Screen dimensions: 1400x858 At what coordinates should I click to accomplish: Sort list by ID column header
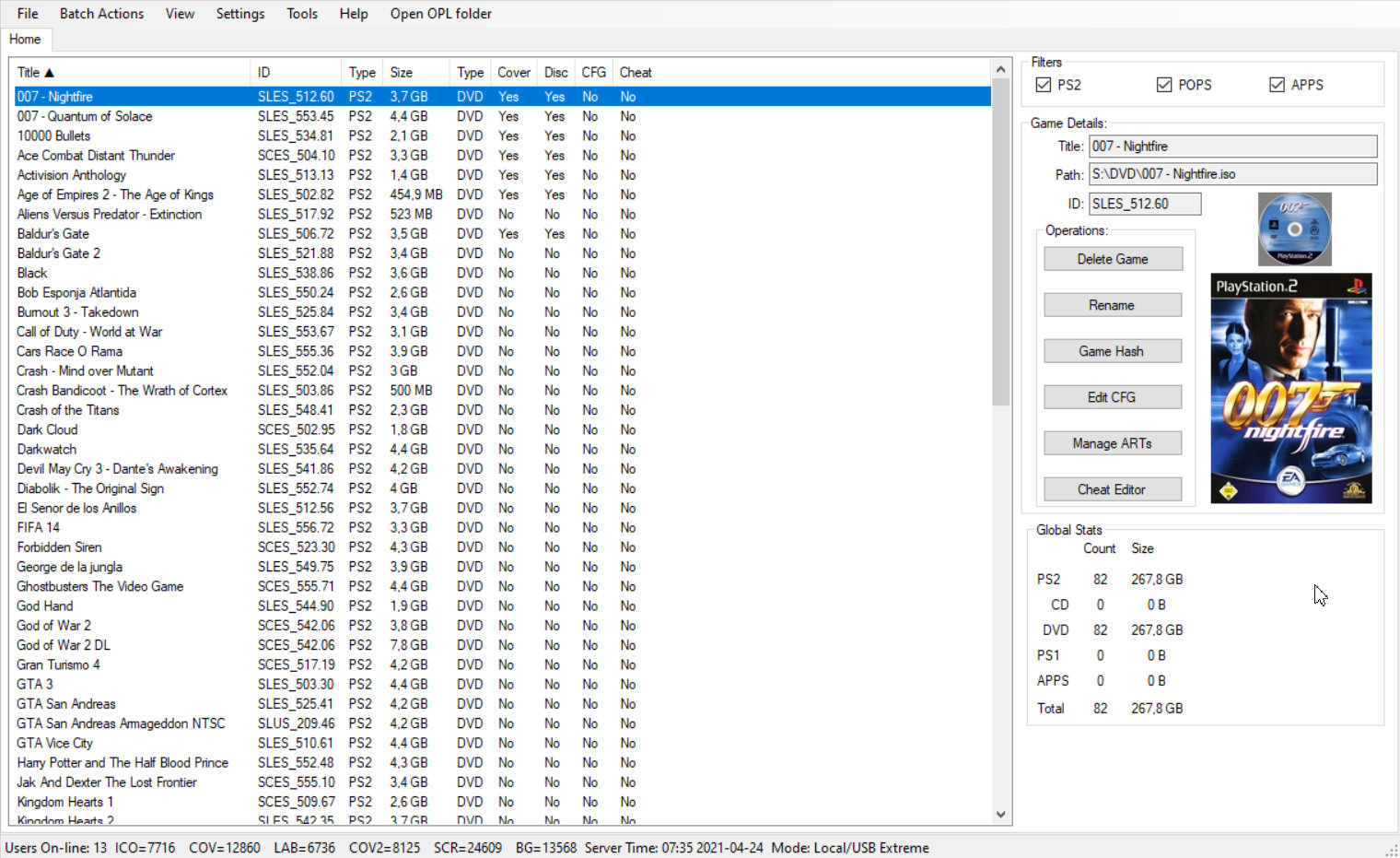(x=296, y=72)
